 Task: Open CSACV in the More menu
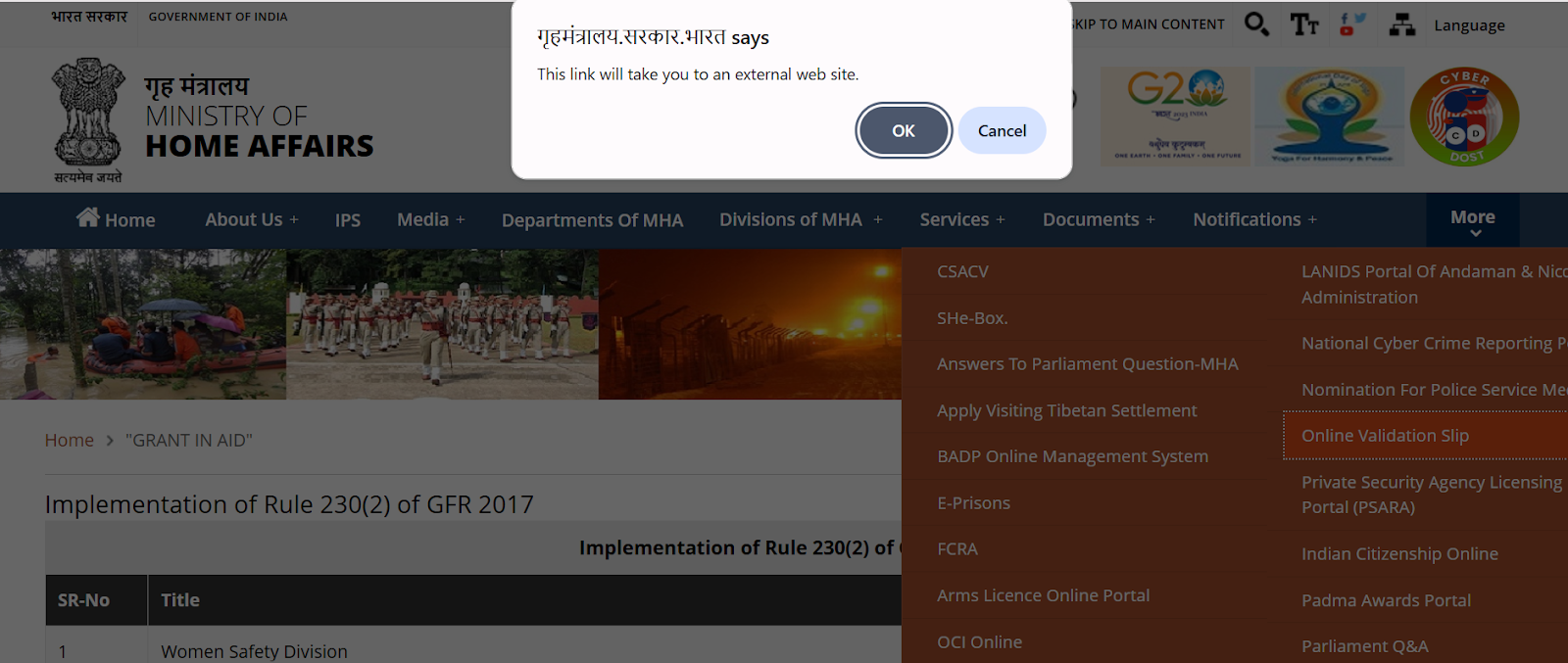pyautogui.click(x=962, y=271)
